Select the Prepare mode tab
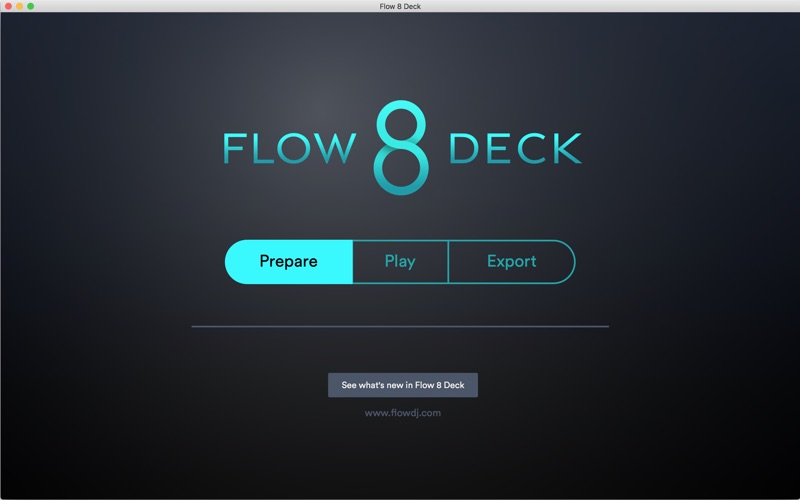Image resolution: width=800 pixels, height=500 pixels. coord(289,262)
